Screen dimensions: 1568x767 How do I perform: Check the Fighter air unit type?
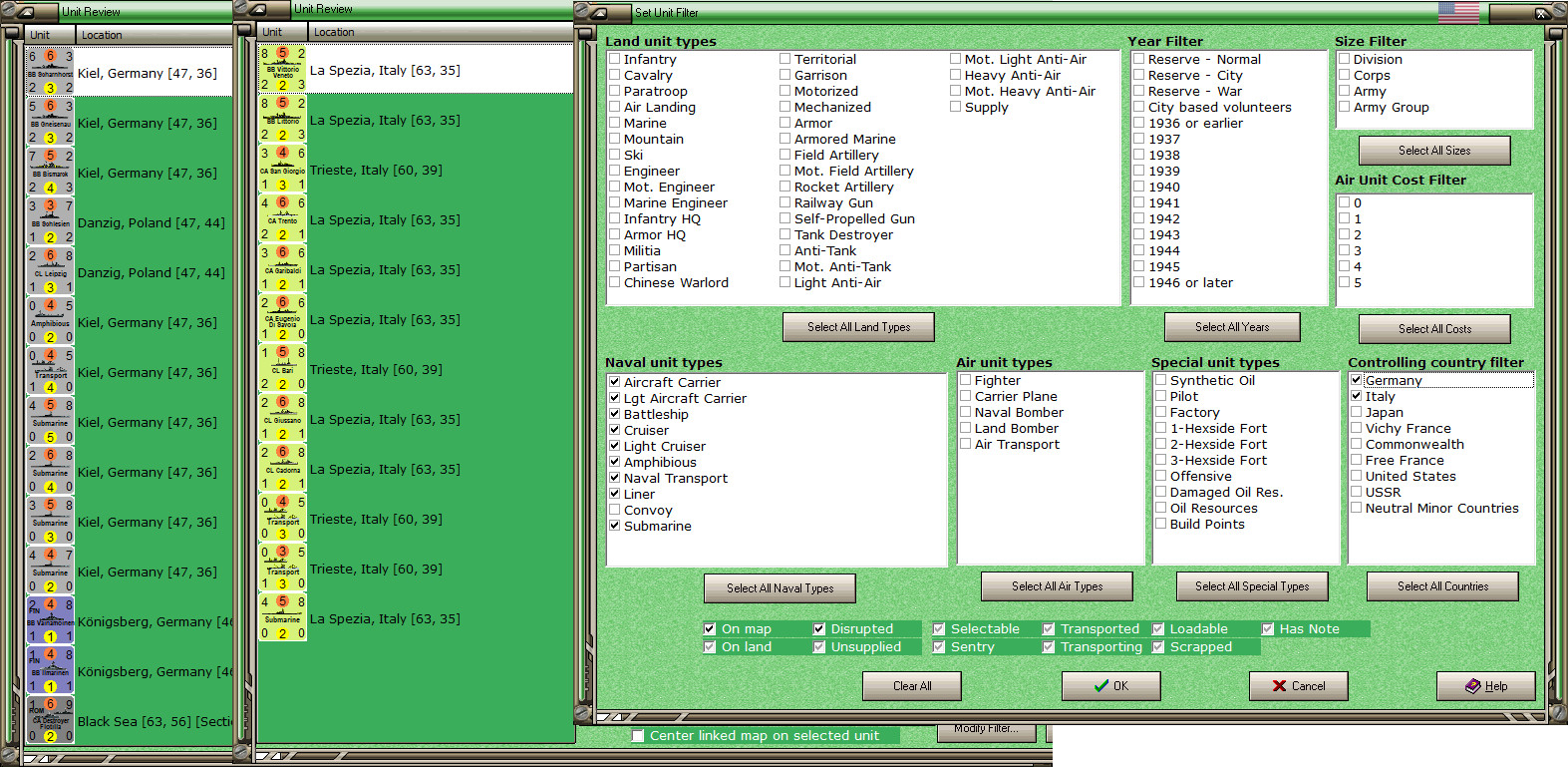[966, 380]
